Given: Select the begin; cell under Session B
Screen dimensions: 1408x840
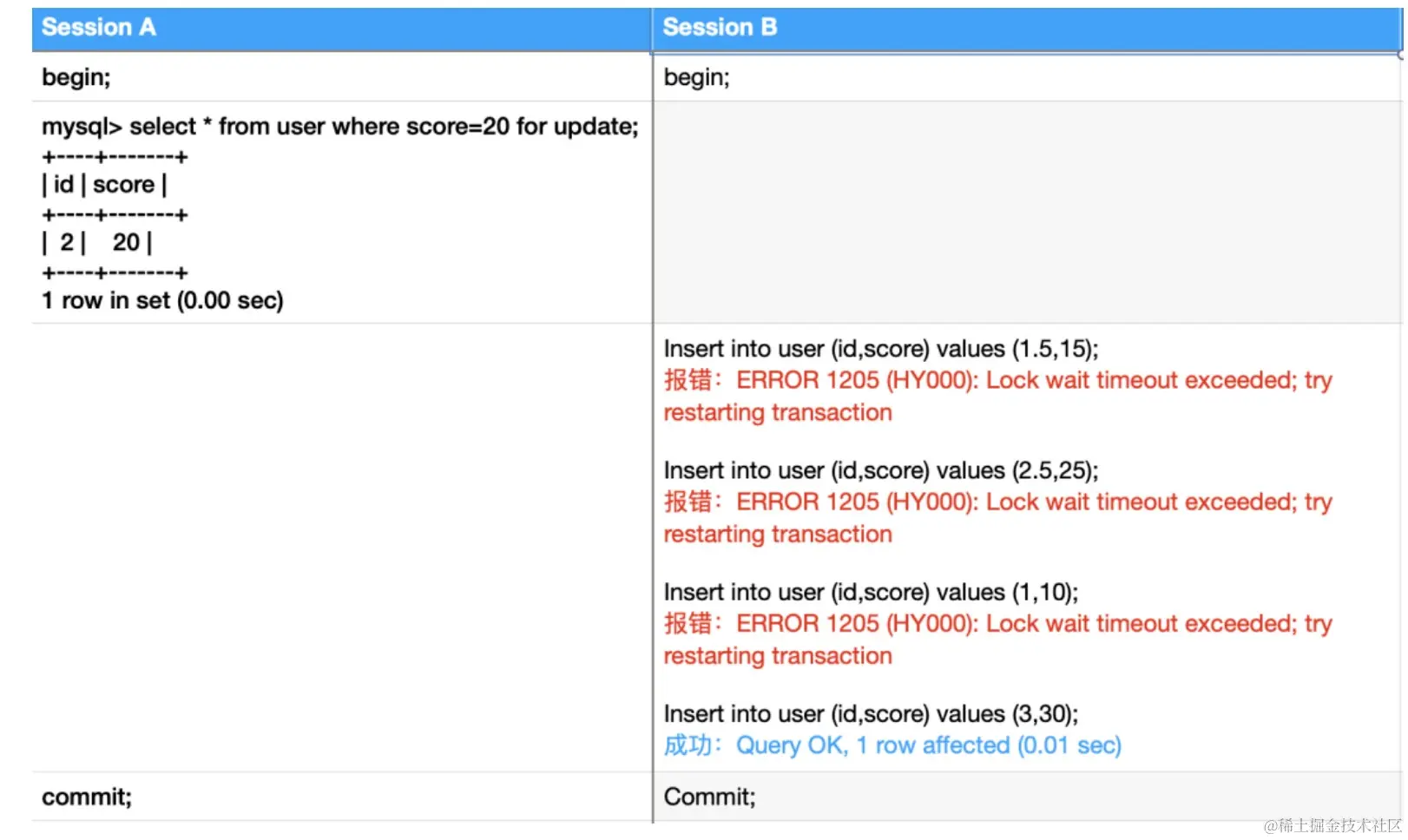Looking at the screenshot, I should click(x=696, y=77).
